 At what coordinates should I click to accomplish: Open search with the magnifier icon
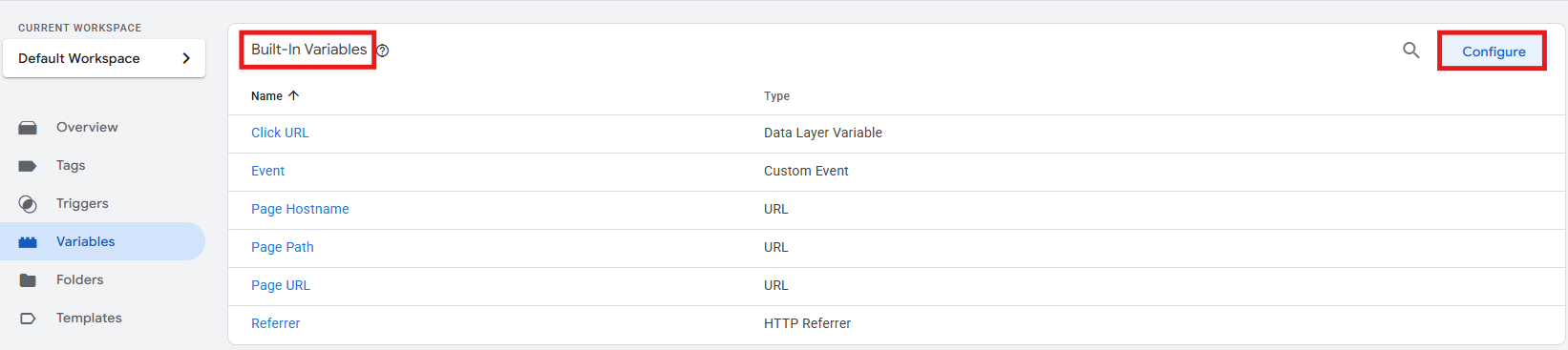pyautogui.click(x=1410, y=51)
